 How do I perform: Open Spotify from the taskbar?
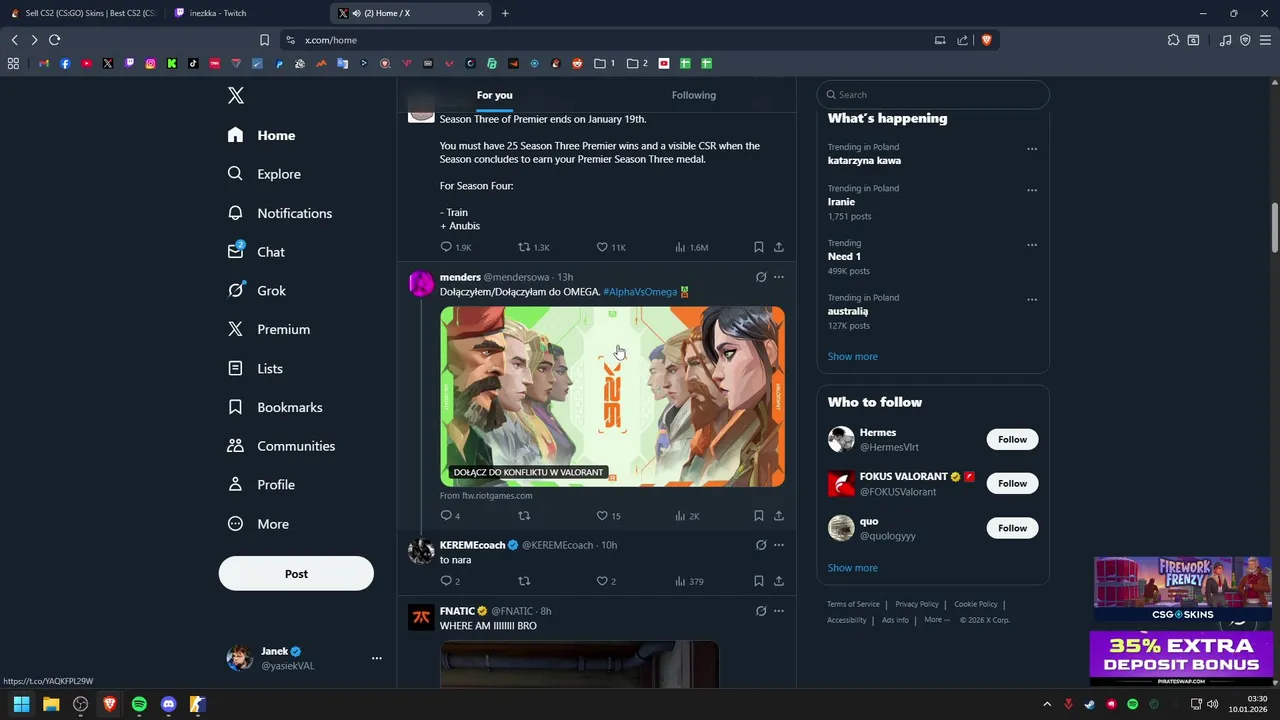point(139,704)
